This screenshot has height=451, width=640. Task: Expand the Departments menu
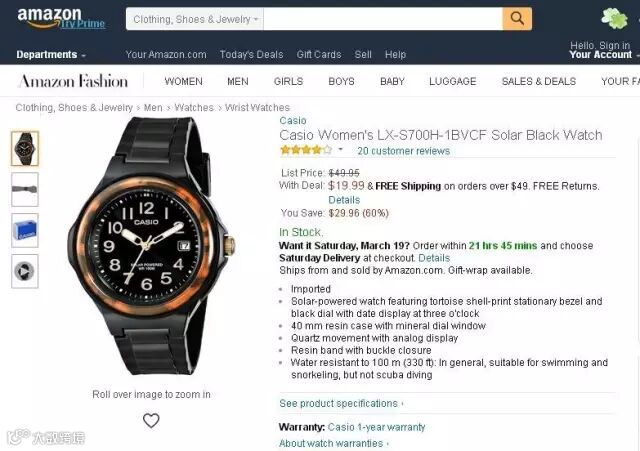click(x=51, y=55)
